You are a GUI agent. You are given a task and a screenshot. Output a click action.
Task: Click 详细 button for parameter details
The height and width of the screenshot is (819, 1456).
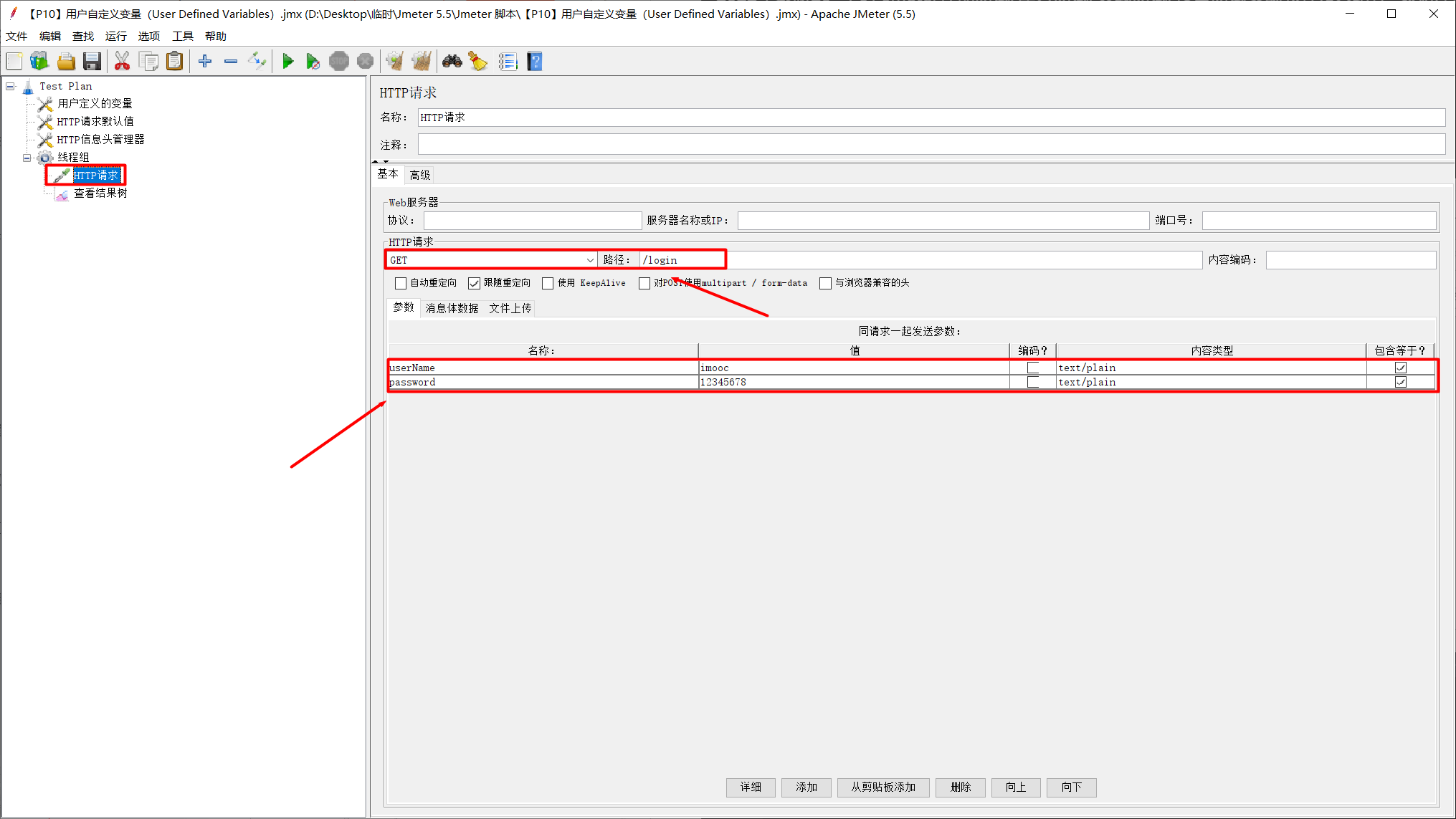pyautogui.click(x=751, y=787)
